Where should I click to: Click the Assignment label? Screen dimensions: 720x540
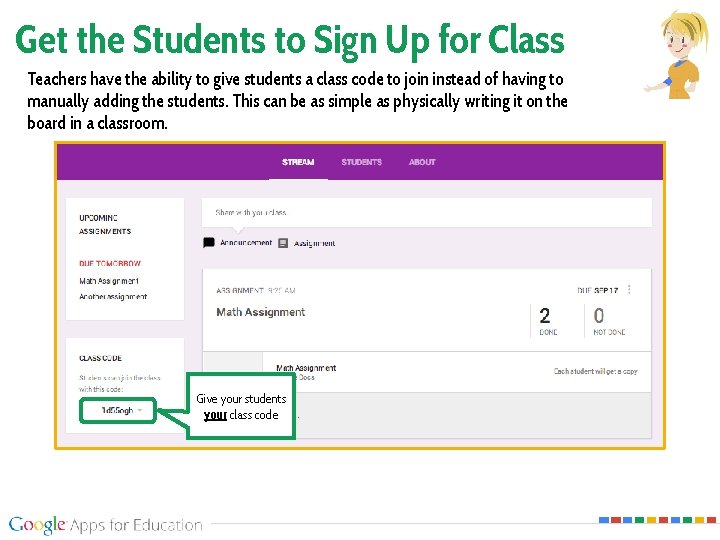click(x=315, y=243)
